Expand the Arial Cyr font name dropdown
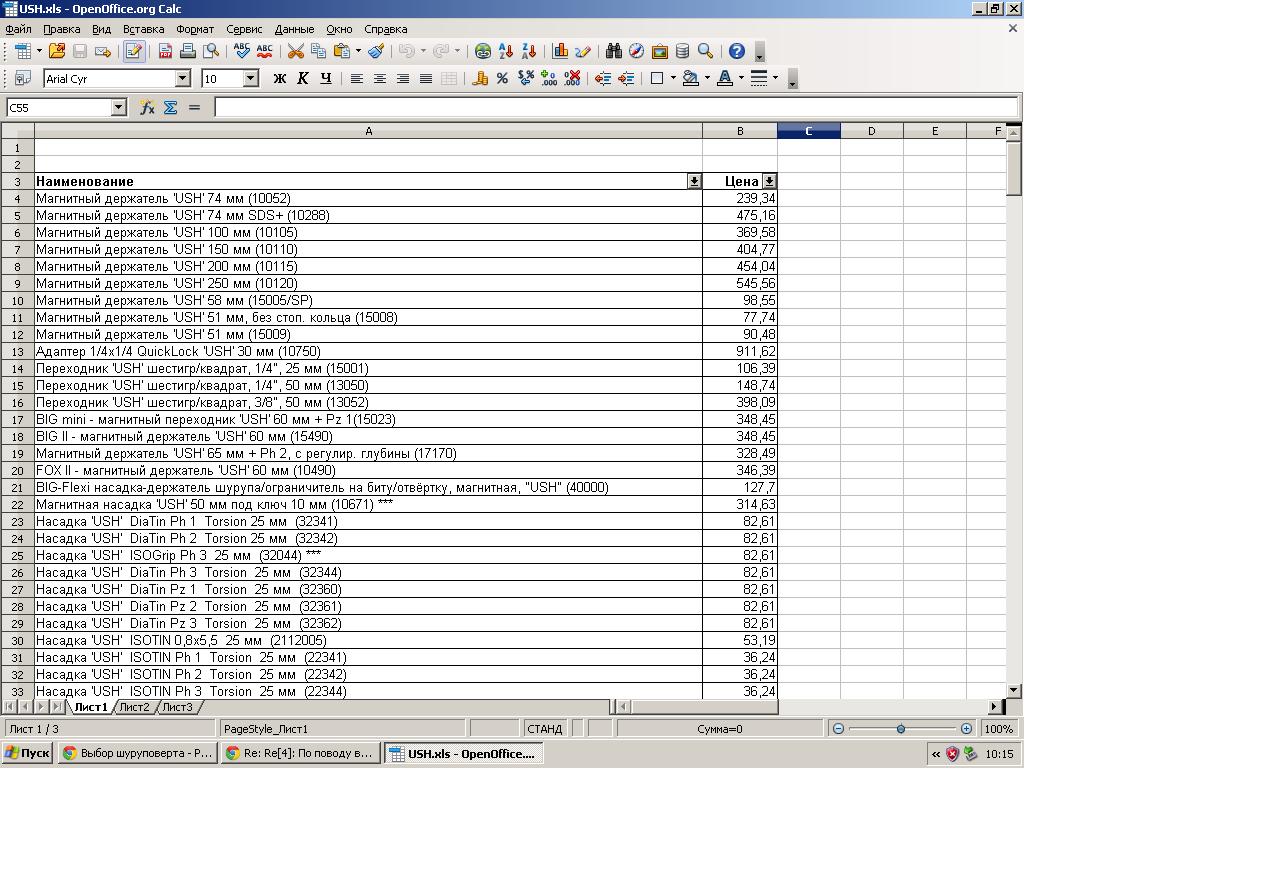The image size is (1275, 878). [x=183, y=78]
